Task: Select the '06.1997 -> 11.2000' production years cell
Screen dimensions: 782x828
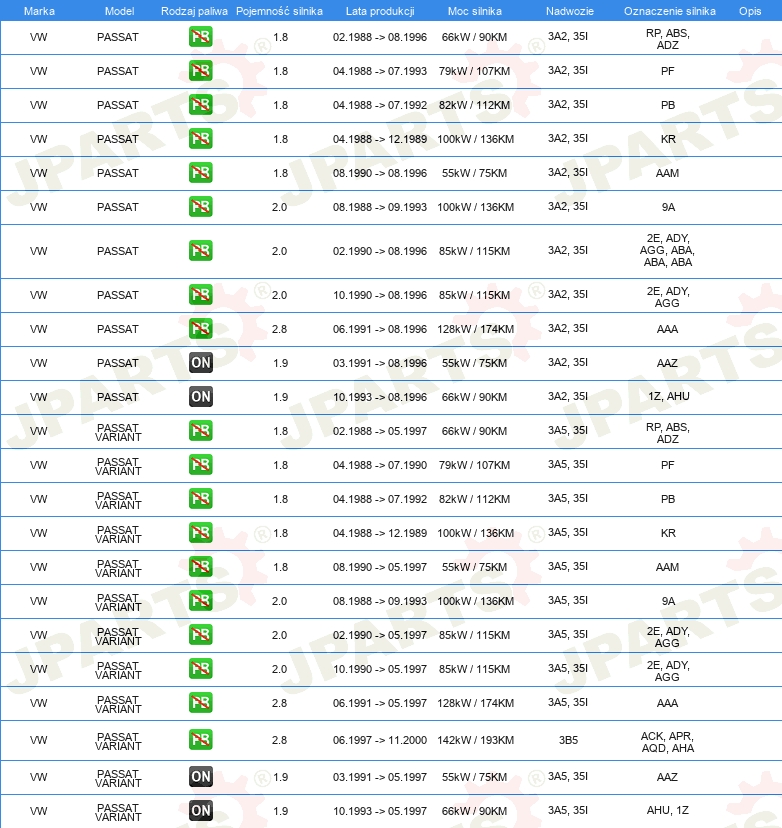Action: 380,740
